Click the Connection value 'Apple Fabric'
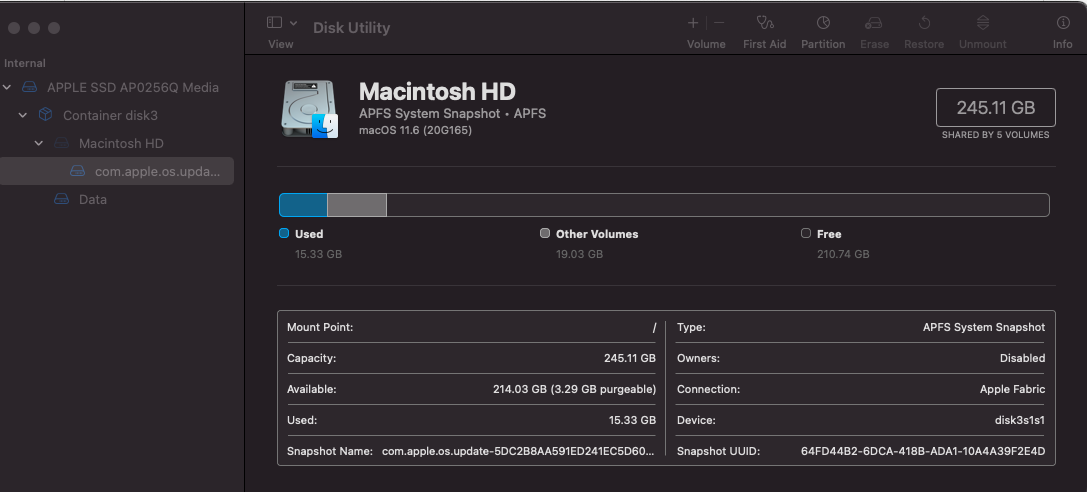The image size is (1087, 492). click(1012, 389)
